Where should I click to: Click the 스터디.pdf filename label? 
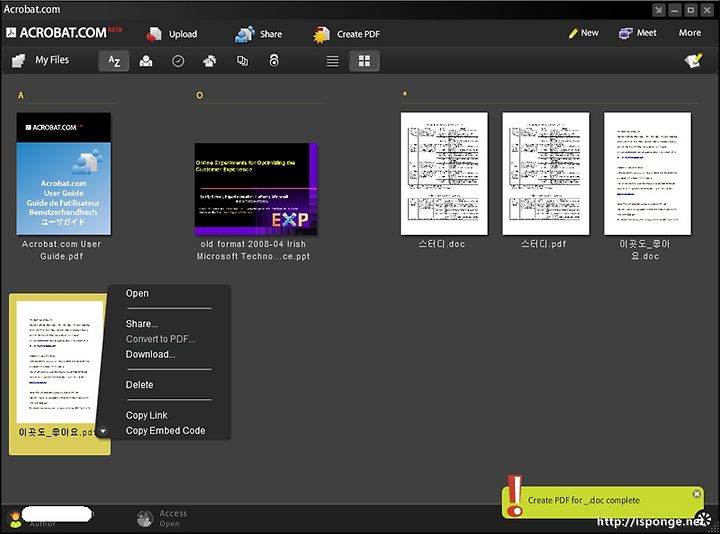(543, 244)
